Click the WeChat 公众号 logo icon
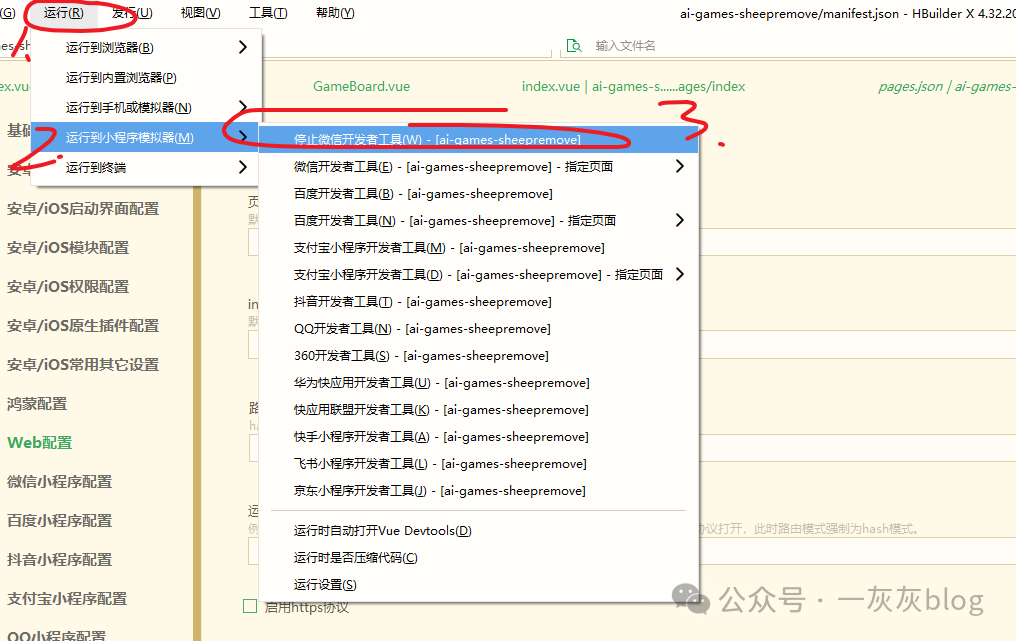Image resolution: width=1016 pixels, height=641 pixels. pos(690,599)
